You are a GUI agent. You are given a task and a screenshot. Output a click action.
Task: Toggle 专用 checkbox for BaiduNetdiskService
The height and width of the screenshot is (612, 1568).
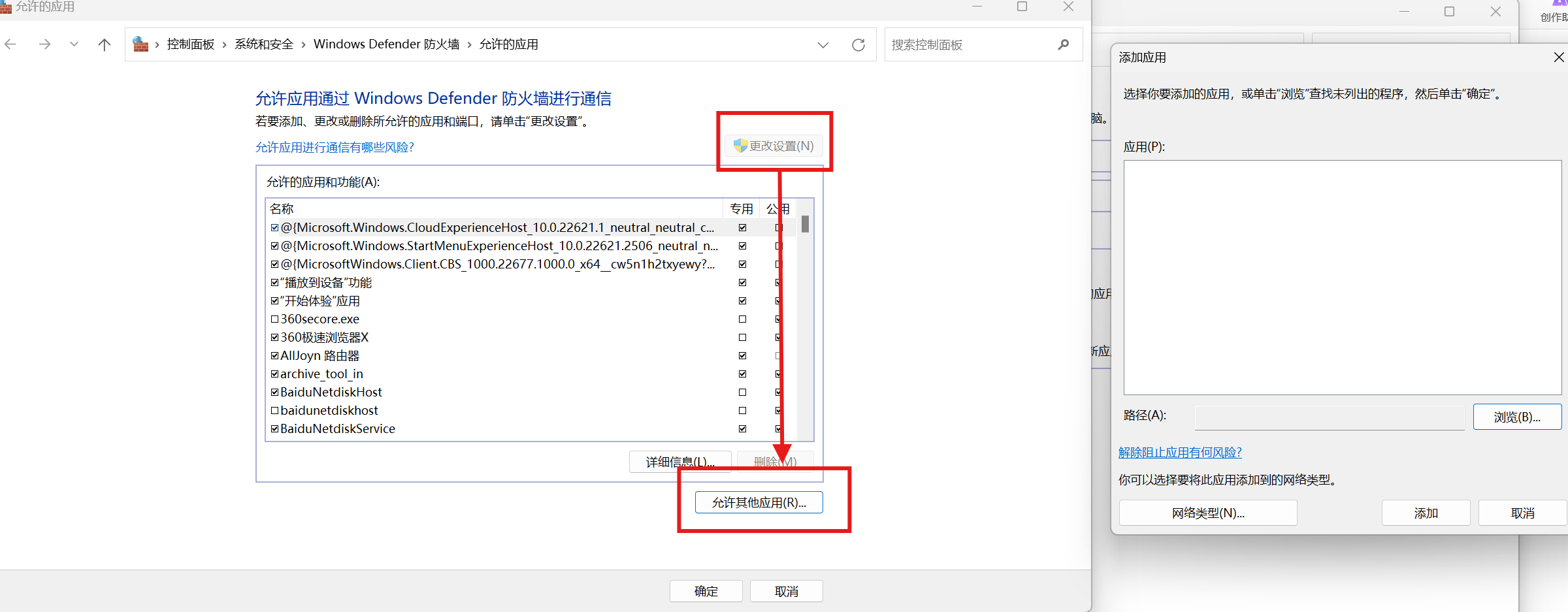[x=742, y=429]
